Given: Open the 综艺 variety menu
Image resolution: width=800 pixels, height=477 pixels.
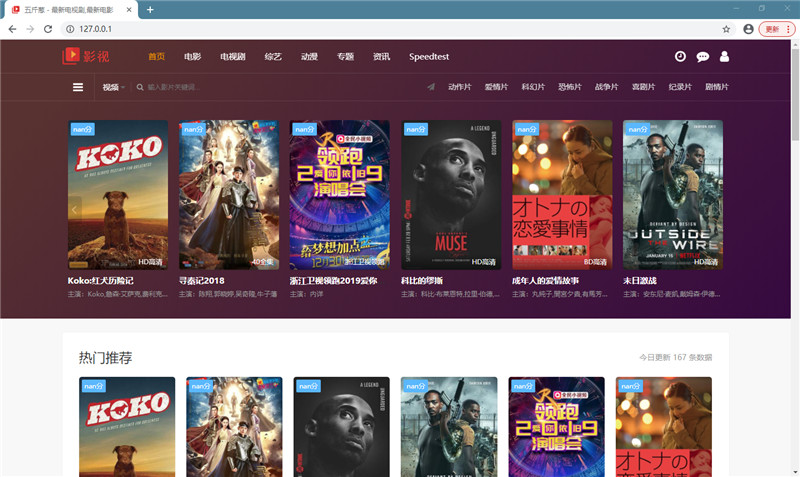Looking at the screenshot, I should tap(273, 57).
